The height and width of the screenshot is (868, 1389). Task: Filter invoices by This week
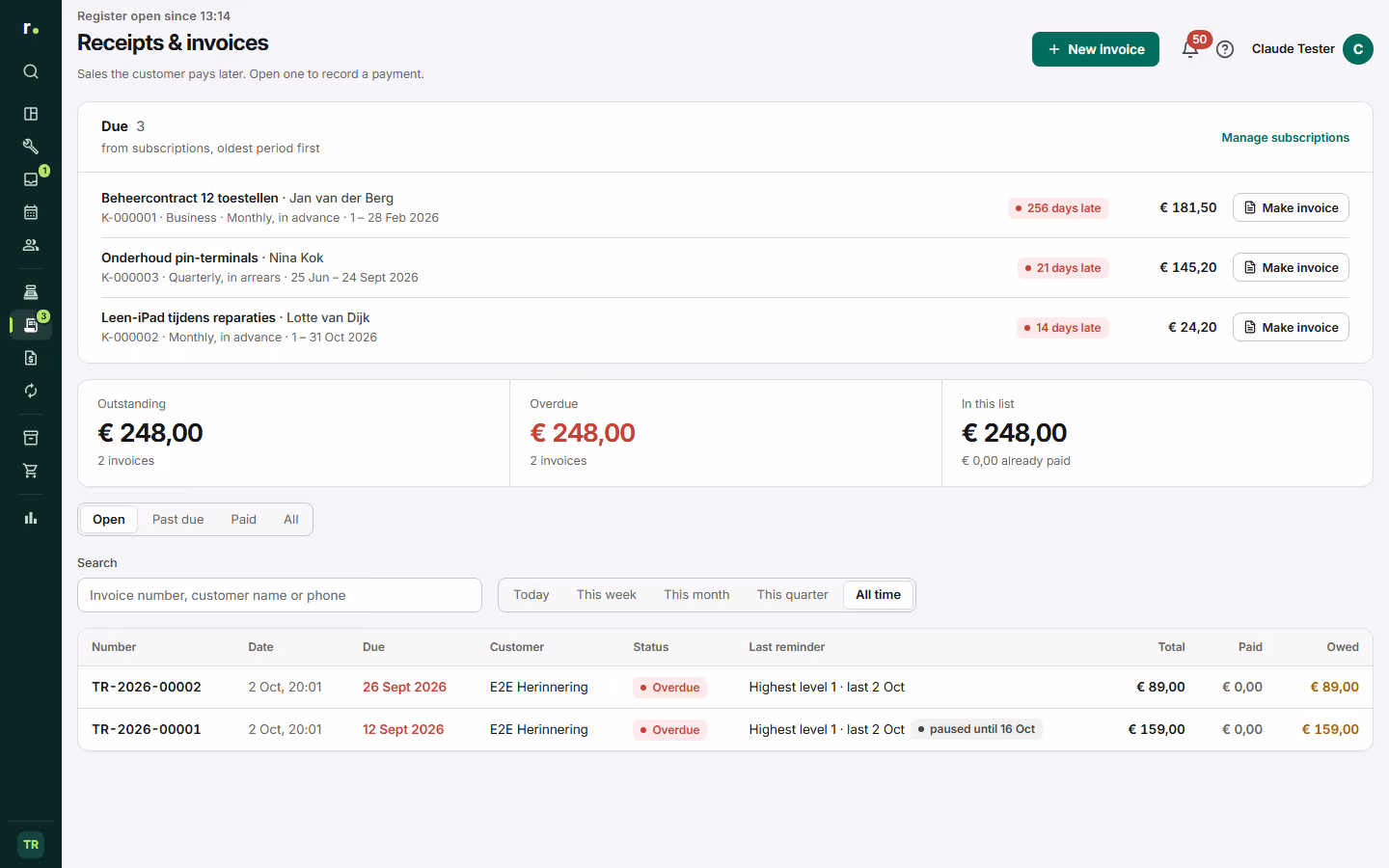click(607, 595)
